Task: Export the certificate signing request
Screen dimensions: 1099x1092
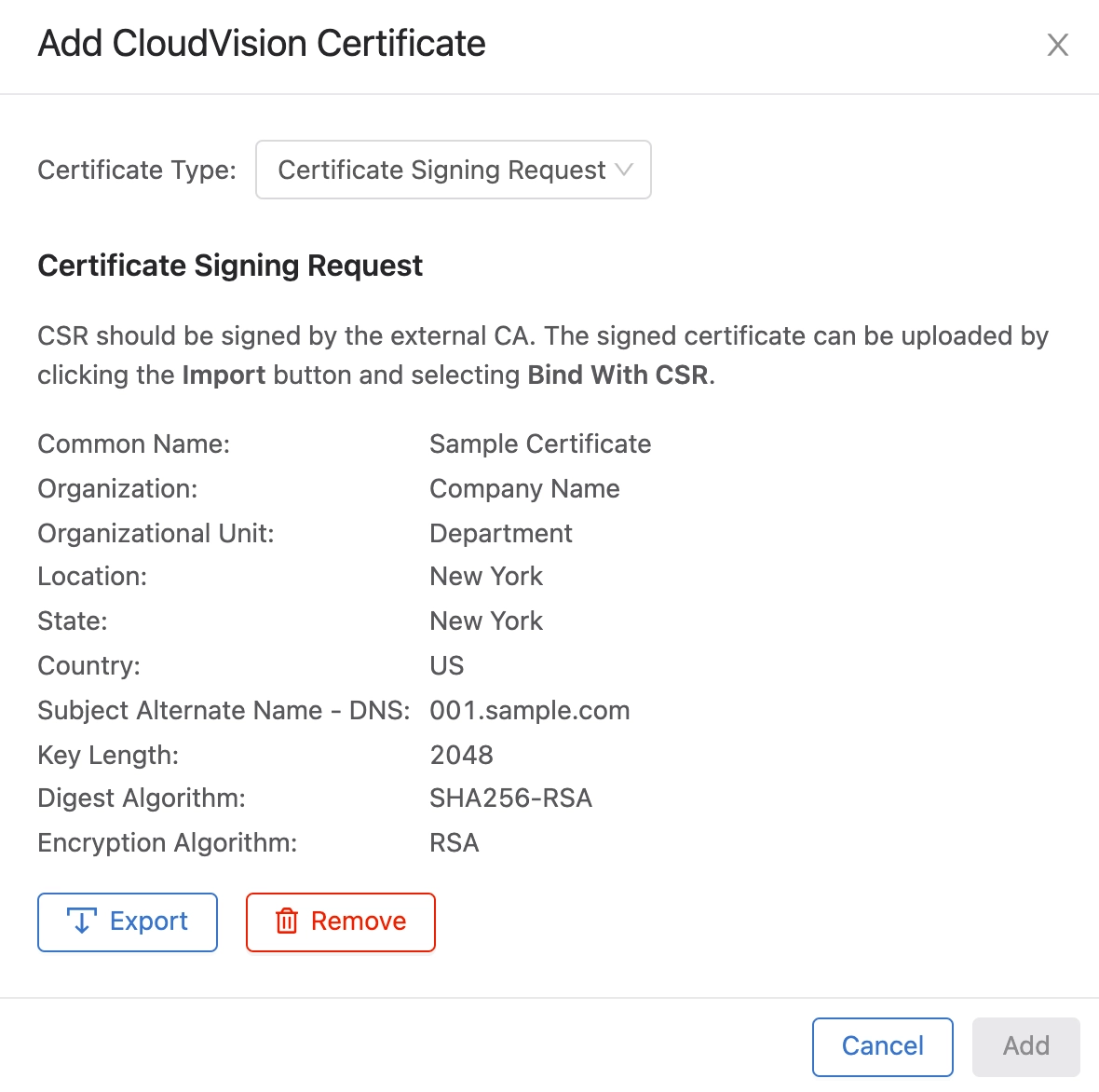Action: pos(127,921)
